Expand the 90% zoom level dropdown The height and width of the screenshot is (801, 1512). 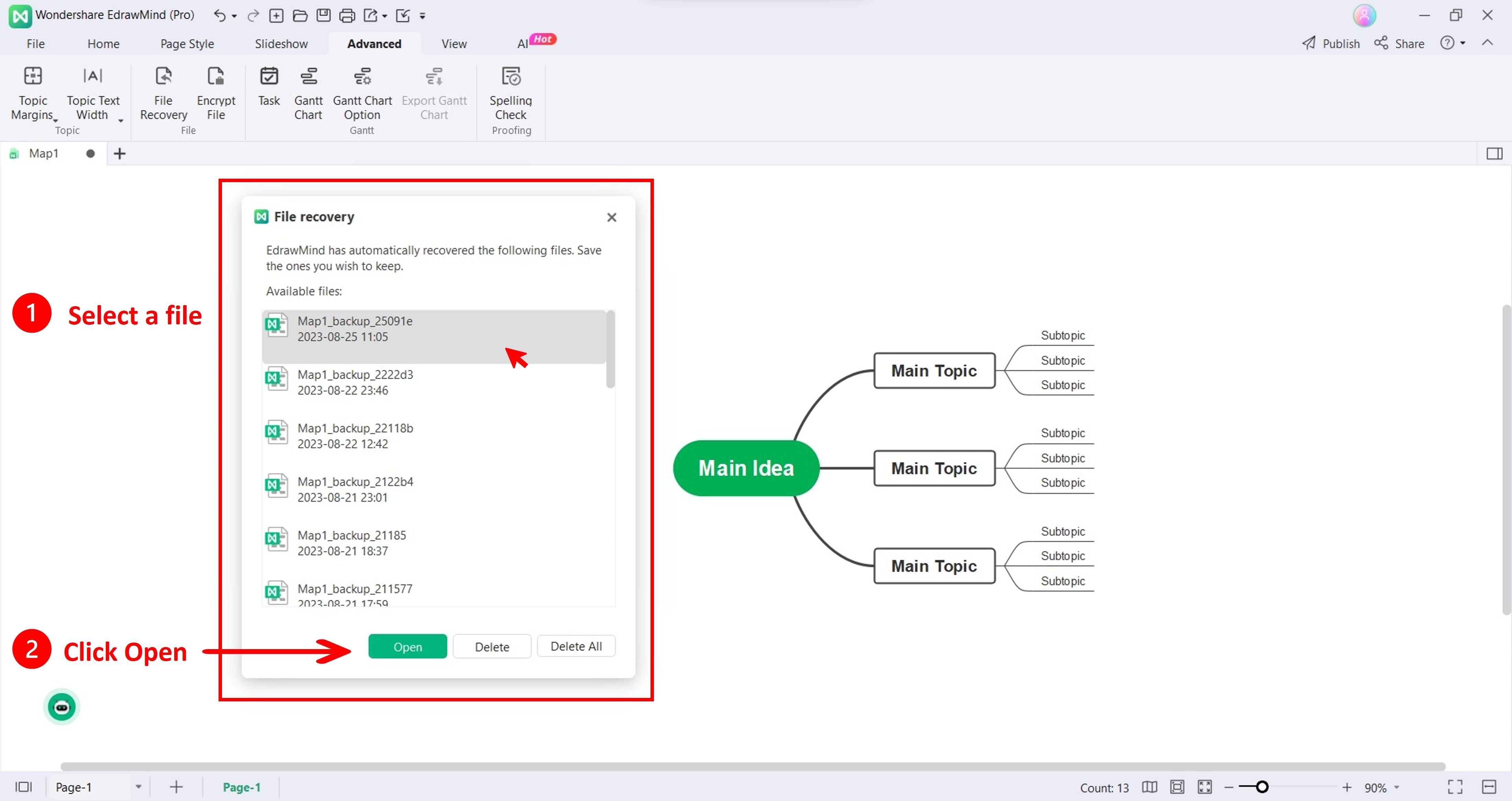pyautogui.click(x=1397, y=787)
